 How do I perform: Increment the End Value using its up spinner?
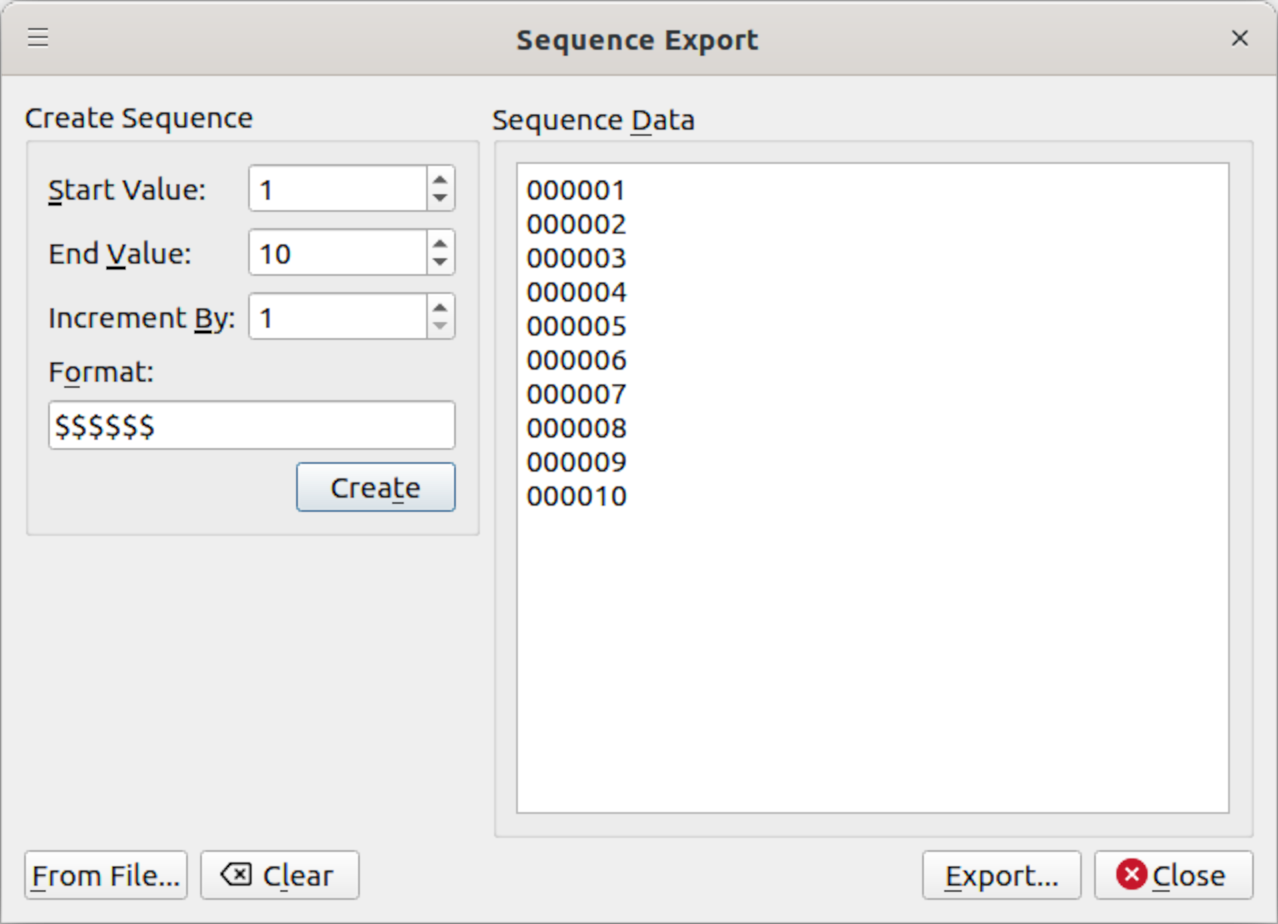pos(440,242)
